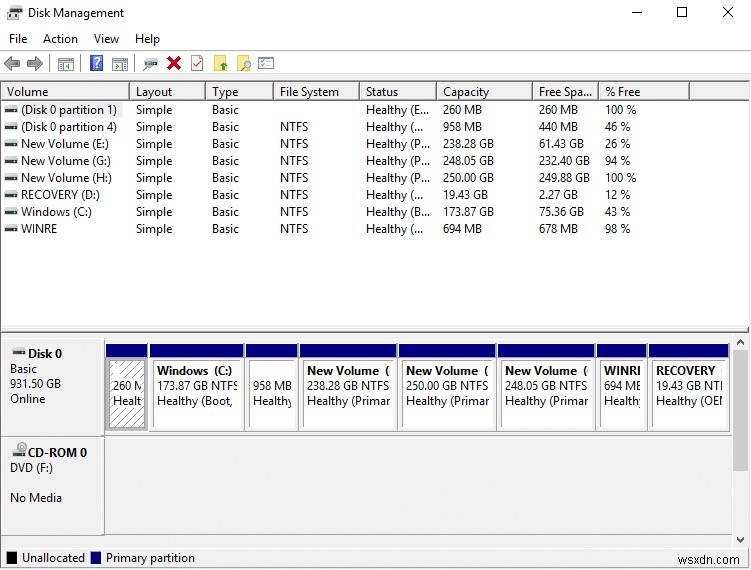751x570 pixels.
Task: Click the Forward arrow toolbar icon
Action: coord(35,64)
